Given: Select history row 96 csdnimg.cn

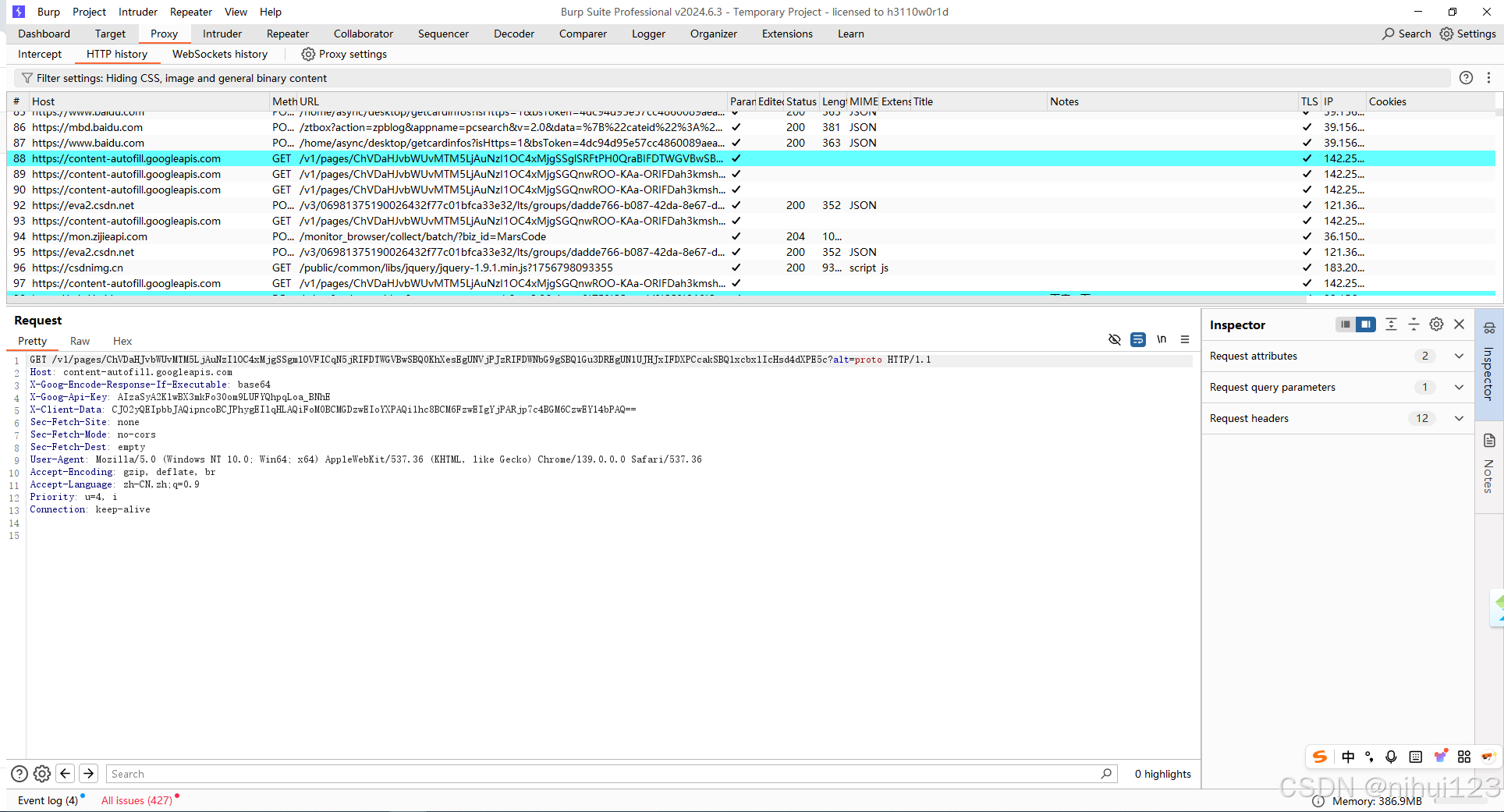Looking at the screenshot, I should (x=750, y=268).
